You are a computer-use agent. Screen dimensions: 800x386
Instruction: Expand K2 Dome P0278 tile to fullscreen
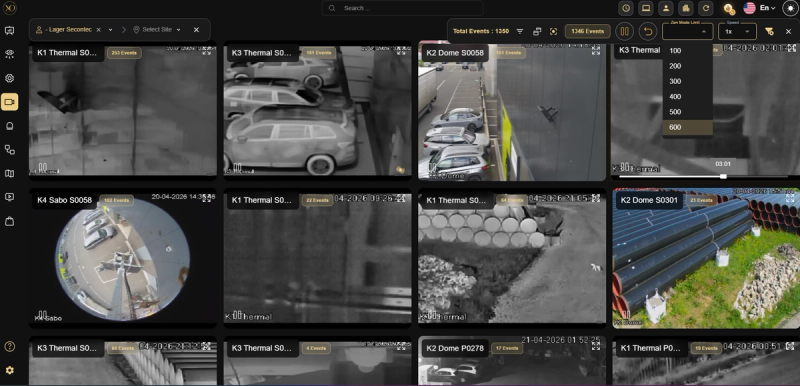coord(595,346)
